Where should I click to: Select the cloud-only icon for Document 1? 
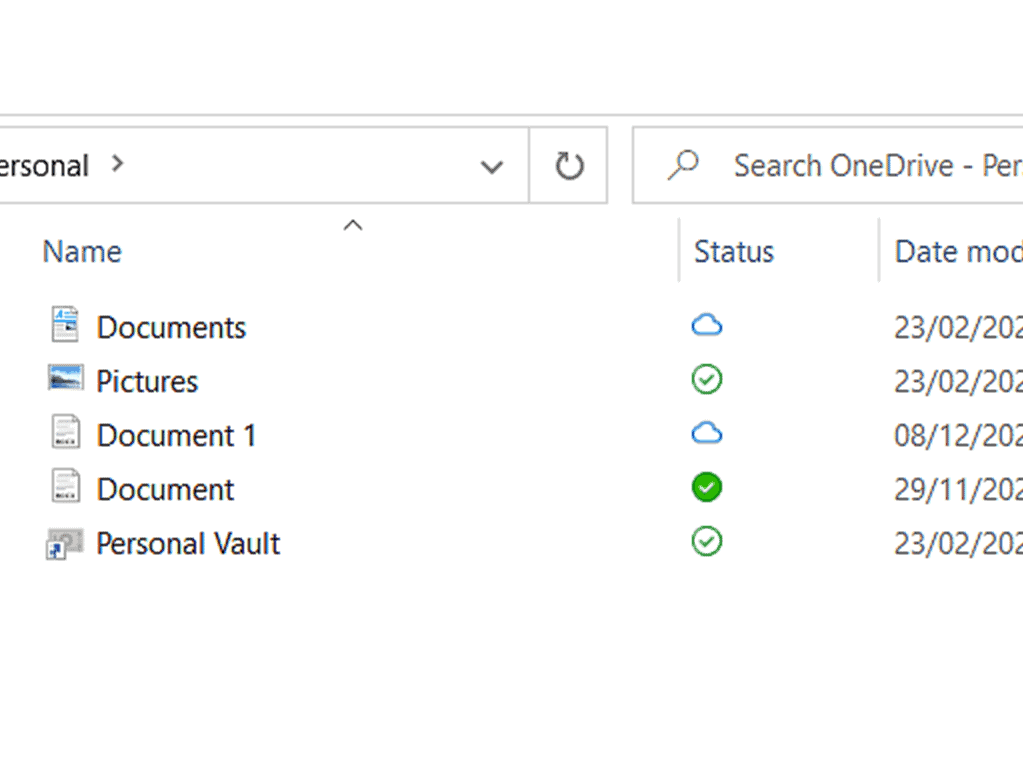(707, 433)
